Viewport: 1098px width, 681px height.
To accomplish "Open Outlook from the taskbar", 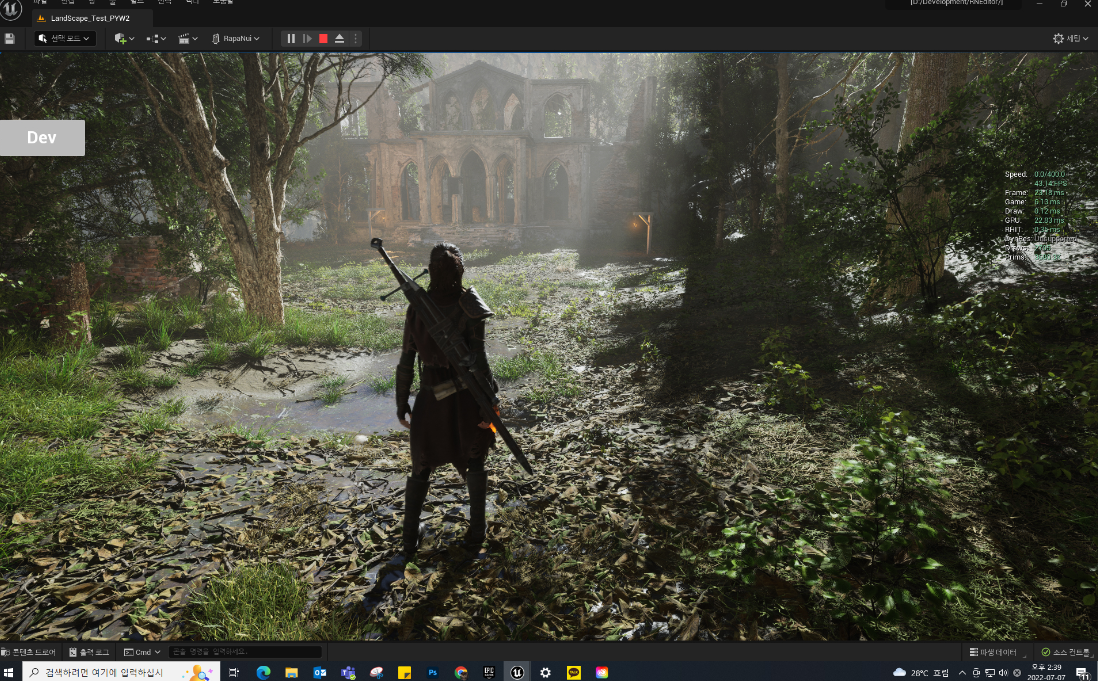I will click(x=319, y=672).
